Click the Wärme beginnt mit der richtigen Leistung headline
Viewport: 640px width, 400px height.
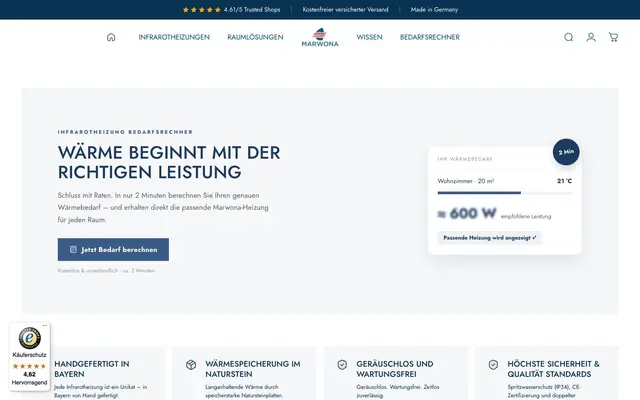point(169,162)
